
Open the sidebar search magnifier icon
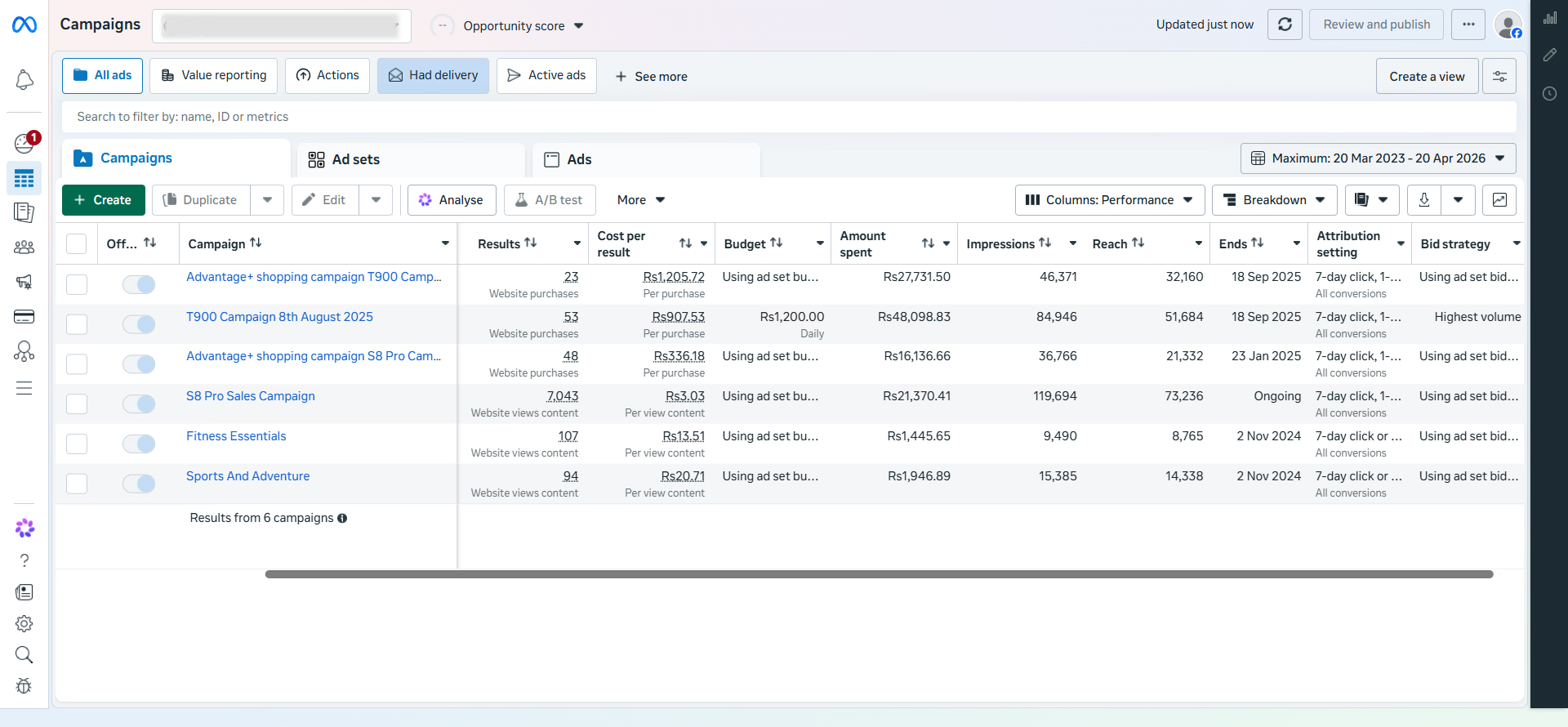pyautogui.click(x=24, y=655)
